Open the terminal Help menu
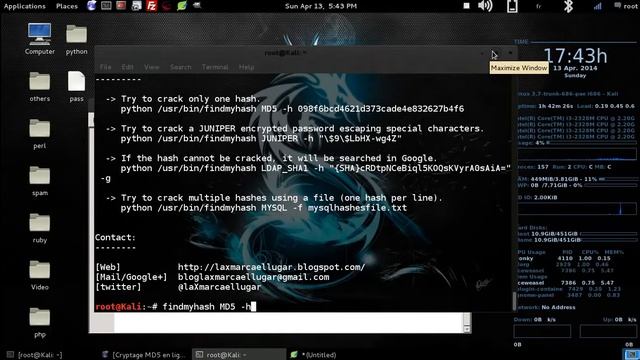Image resolution: width=640 pixels, height=360 pixels. pyautogui.click(x=246, y=67)
